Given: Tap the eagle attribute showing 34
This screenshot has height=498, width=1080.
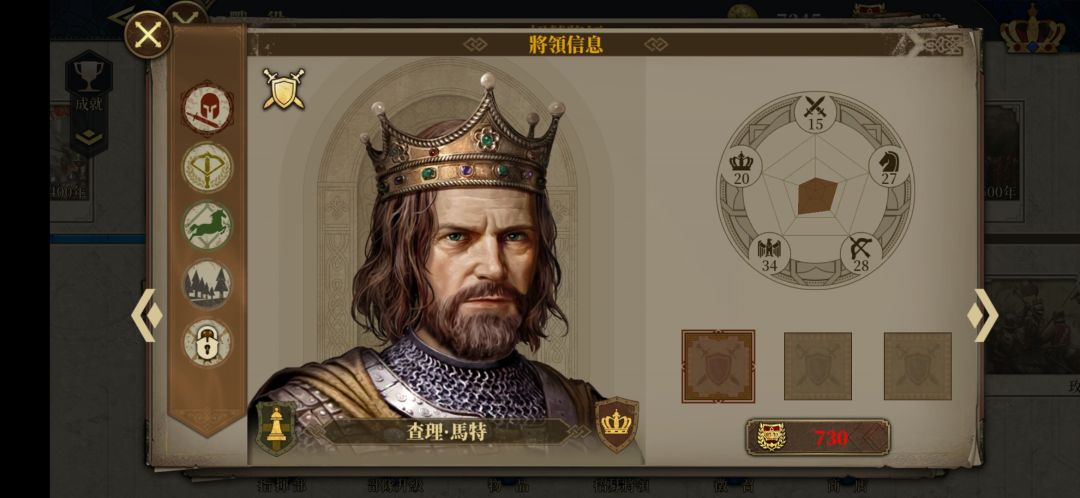Looking at the screenshot, I should coord(769,253).
